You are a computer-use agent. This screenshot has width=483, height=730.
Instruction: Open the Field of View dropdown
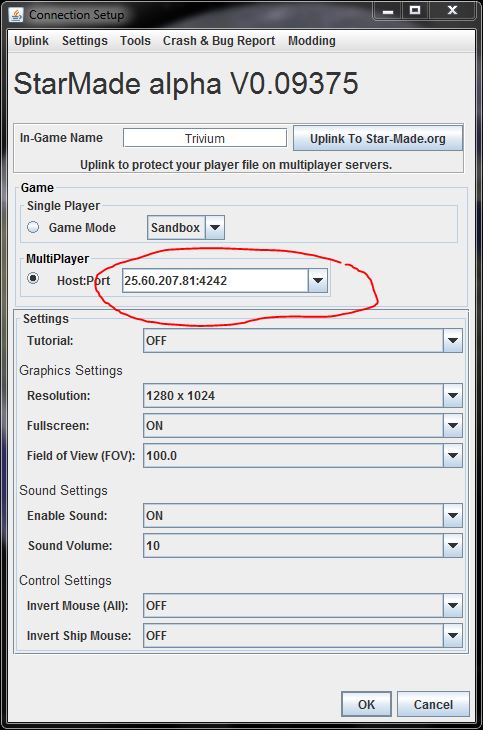pyautogui.click(x=303, y=456)
